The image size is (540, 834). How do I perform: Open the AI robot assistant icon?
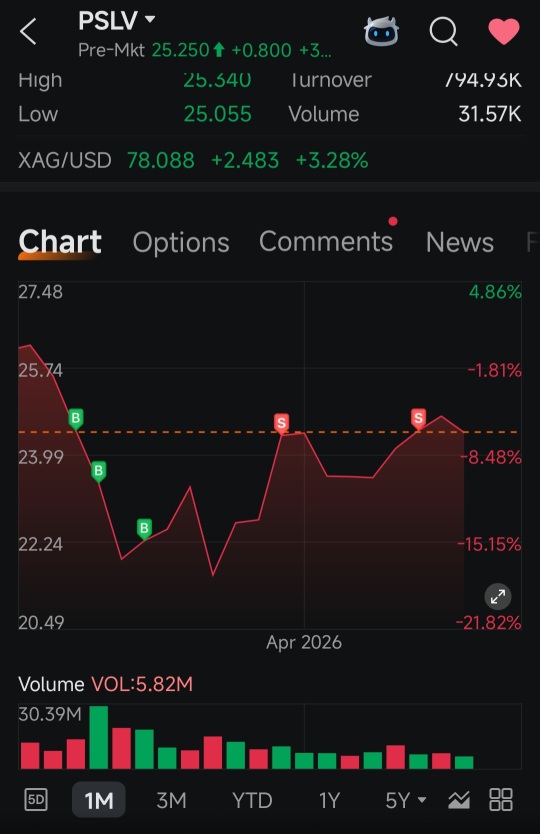pos(381,31)
